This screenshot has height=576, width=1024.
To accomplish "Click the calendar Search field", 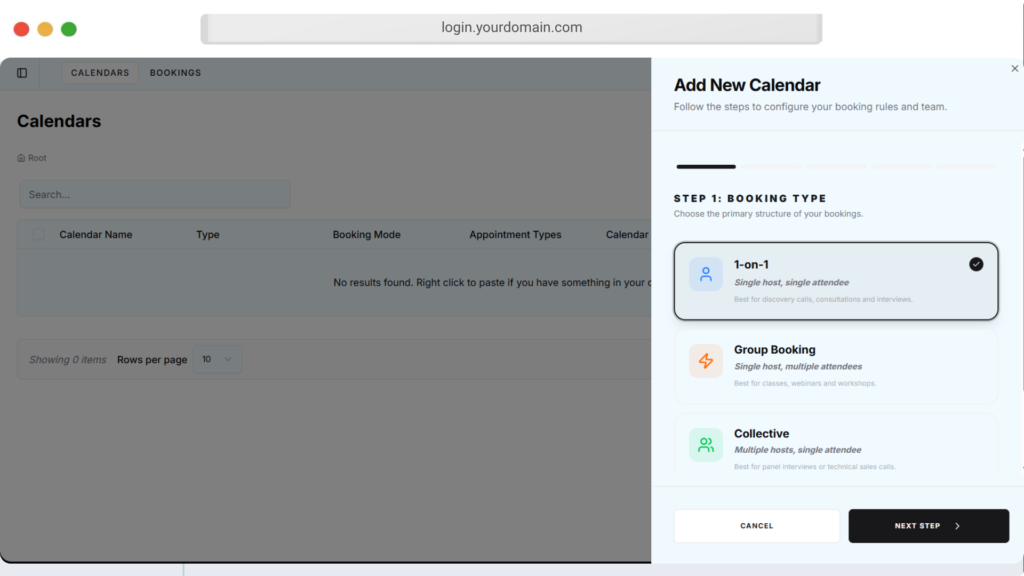I will (155, 194).
